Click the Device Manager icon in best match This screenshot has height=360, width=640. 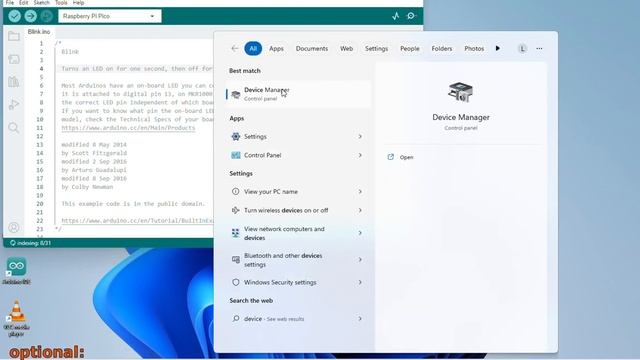pyautogui.click(x=236, y=94)
